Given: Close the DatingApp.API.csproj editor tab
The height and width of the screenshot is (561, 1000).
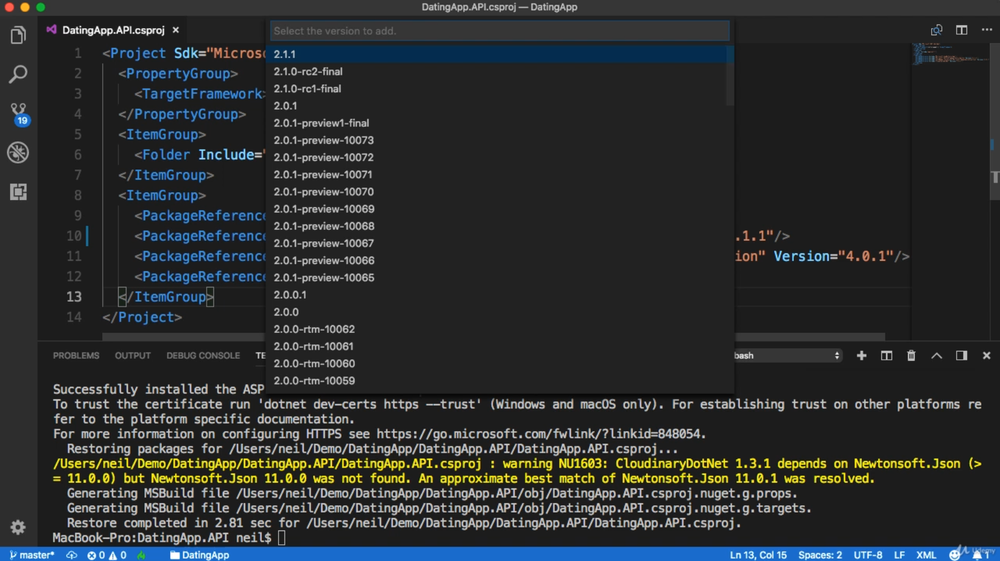Looking at the screenshot, I should tap(175, 30).
